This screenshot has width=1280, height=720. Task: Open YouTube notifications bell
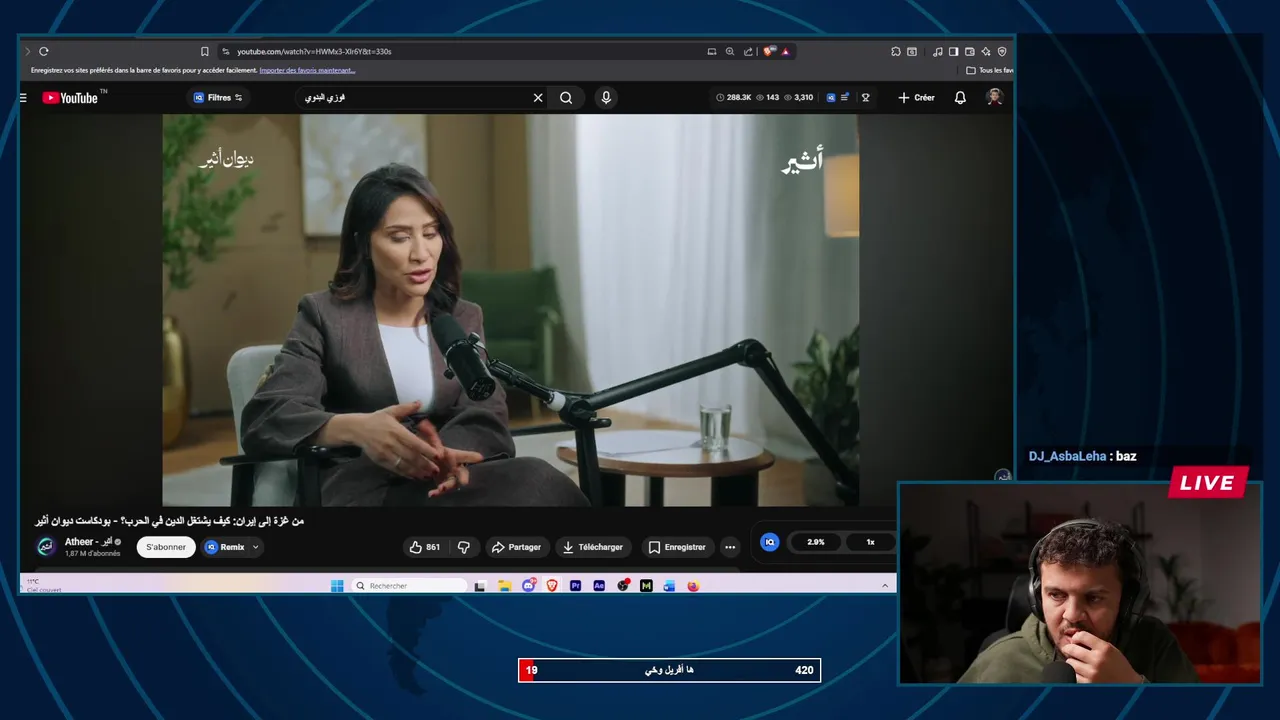pos(960,97)
